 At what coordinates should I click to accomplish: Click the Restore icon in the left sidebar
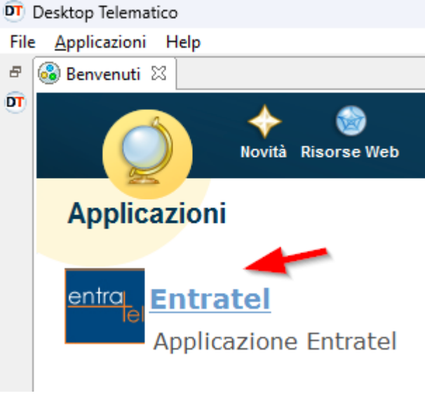click(x=15, y=72)
